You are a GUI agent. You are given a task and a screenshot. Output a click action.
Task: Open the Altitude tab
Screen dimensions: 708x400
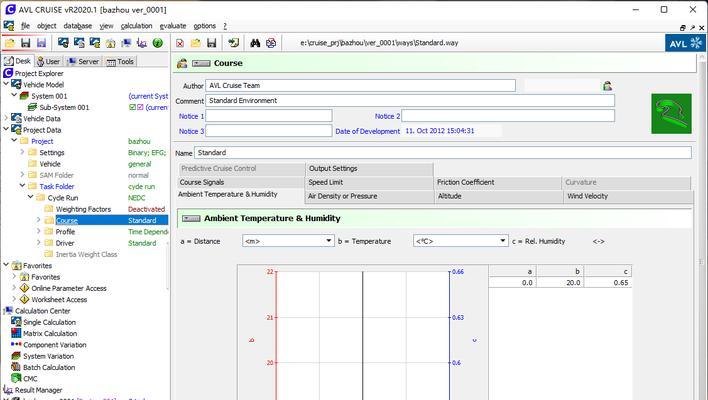[498, 196]
